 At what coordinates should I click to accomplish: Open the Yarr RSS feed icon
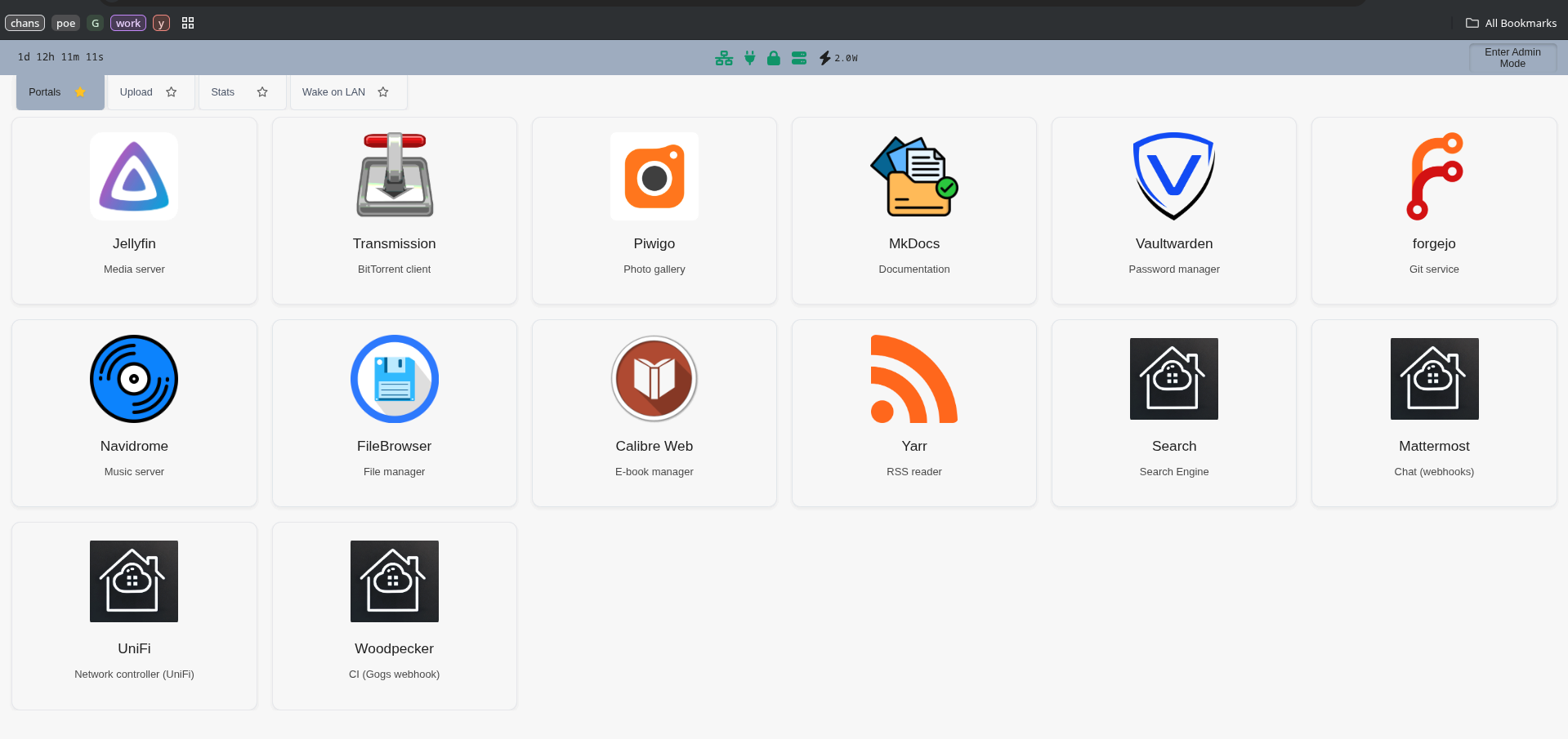(x=914, y=379)
